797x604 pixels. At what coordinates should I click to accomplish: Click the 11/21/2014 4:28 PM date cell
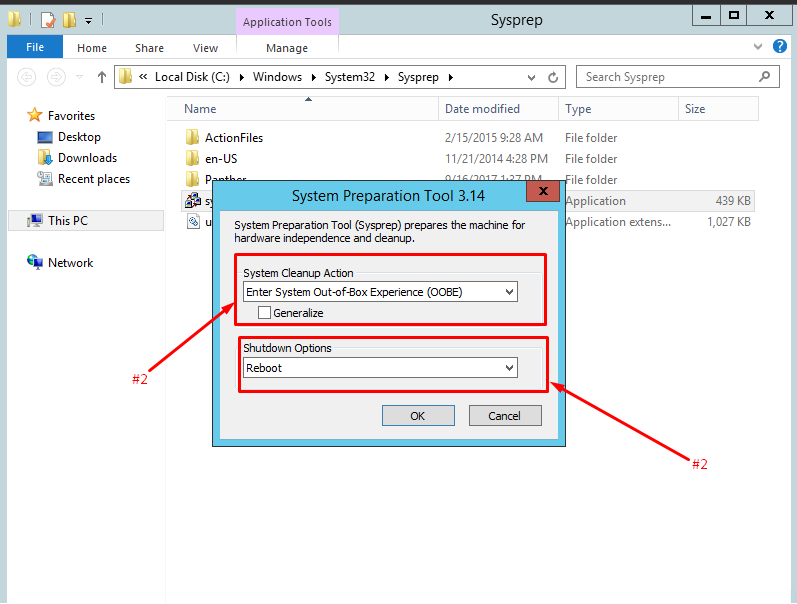[496, 159]
